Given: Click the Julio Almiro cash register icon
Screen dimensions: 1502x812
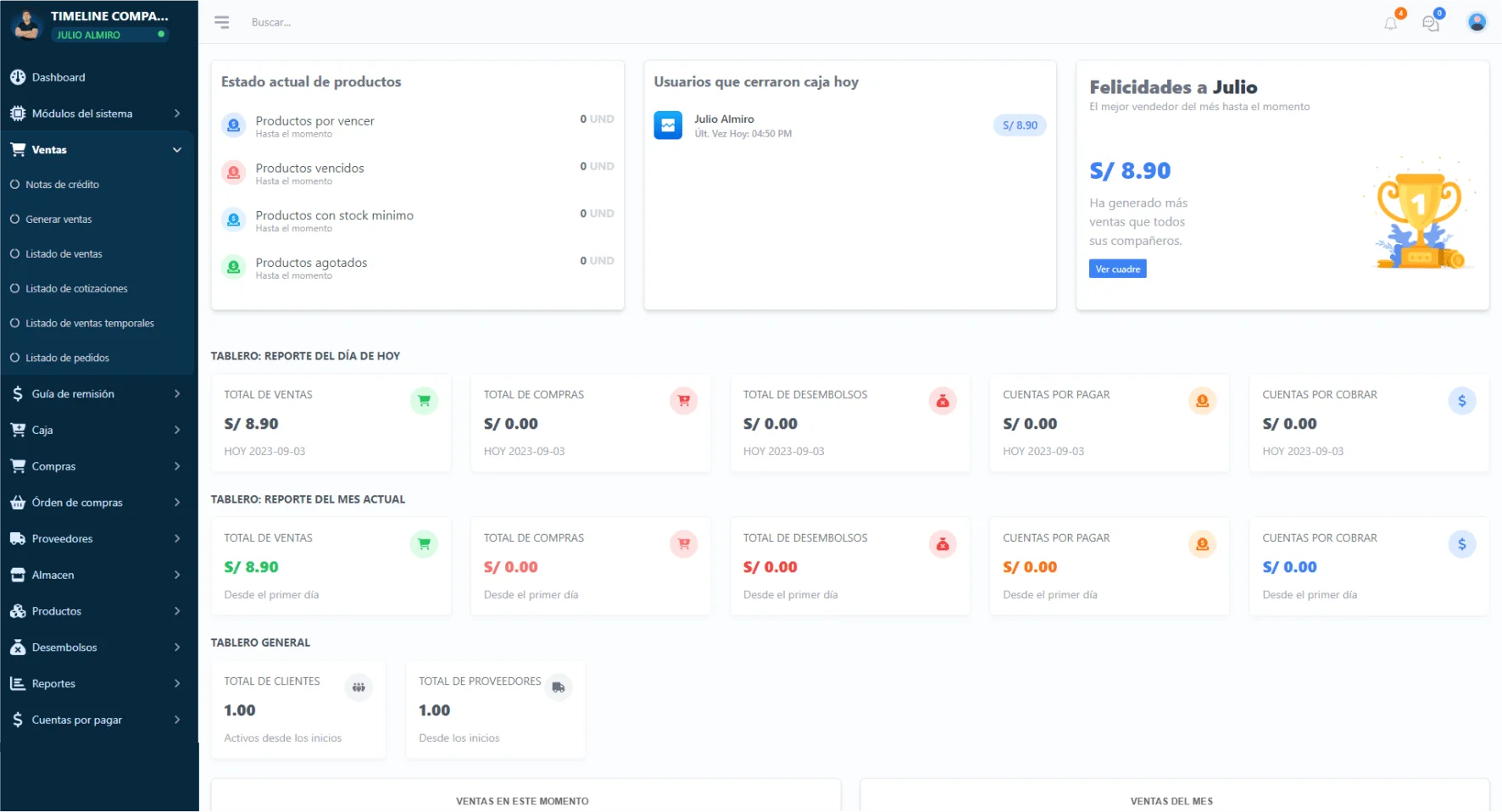Looking at the screenshot, I should click(668, 125).
